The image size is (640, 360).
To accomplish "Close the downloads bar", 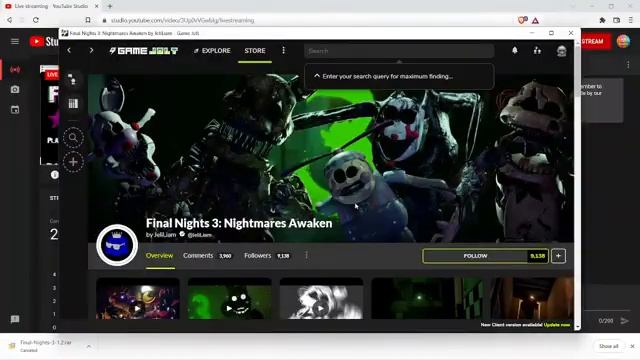I will pyautogui.click(x=632, y=346).
